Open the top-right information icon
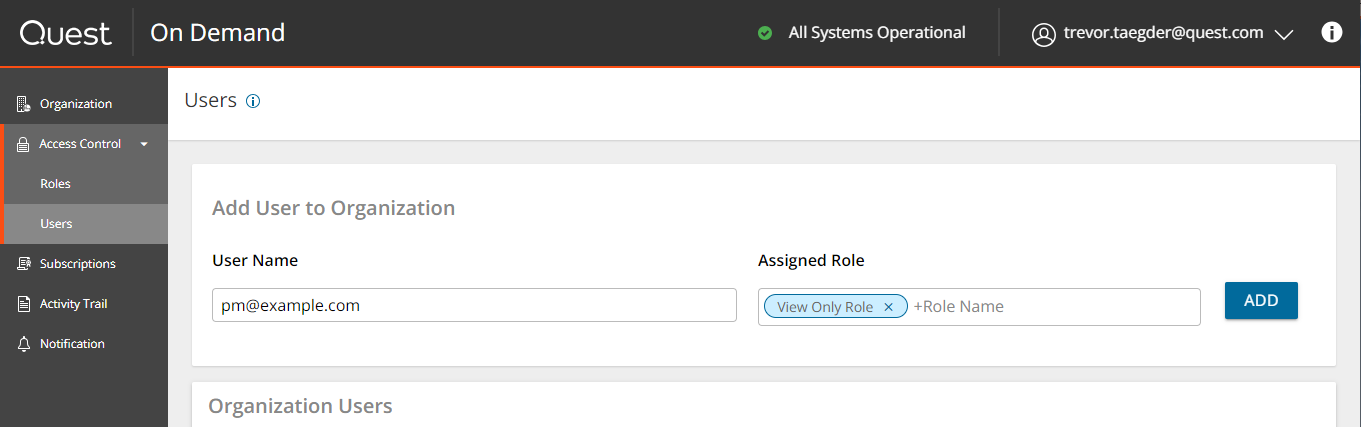1361x427 pixels. [1331, 32]
